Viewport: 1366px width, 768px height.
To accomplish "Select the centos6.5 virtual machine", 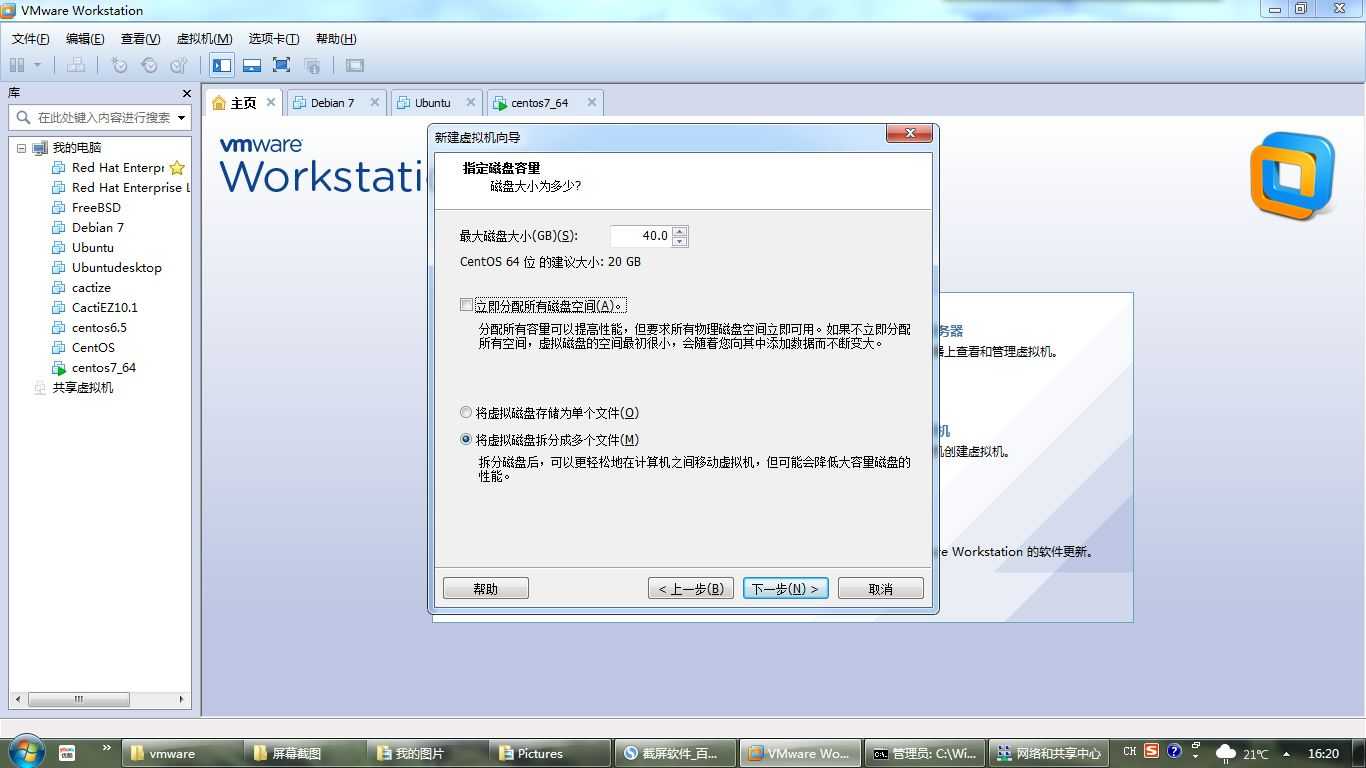I will coord(89,327).
